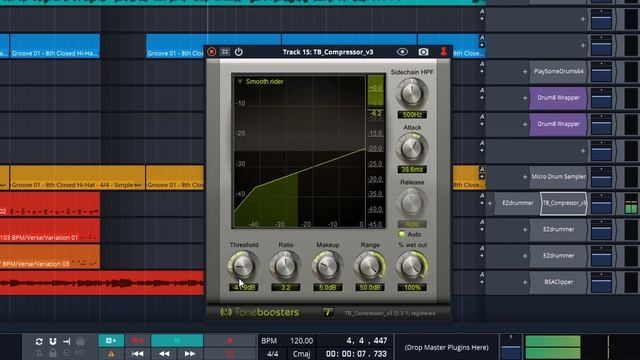Click the 38.6ms attack value field
This screenshot has width=640, height=360.
(x=412, y=169)
